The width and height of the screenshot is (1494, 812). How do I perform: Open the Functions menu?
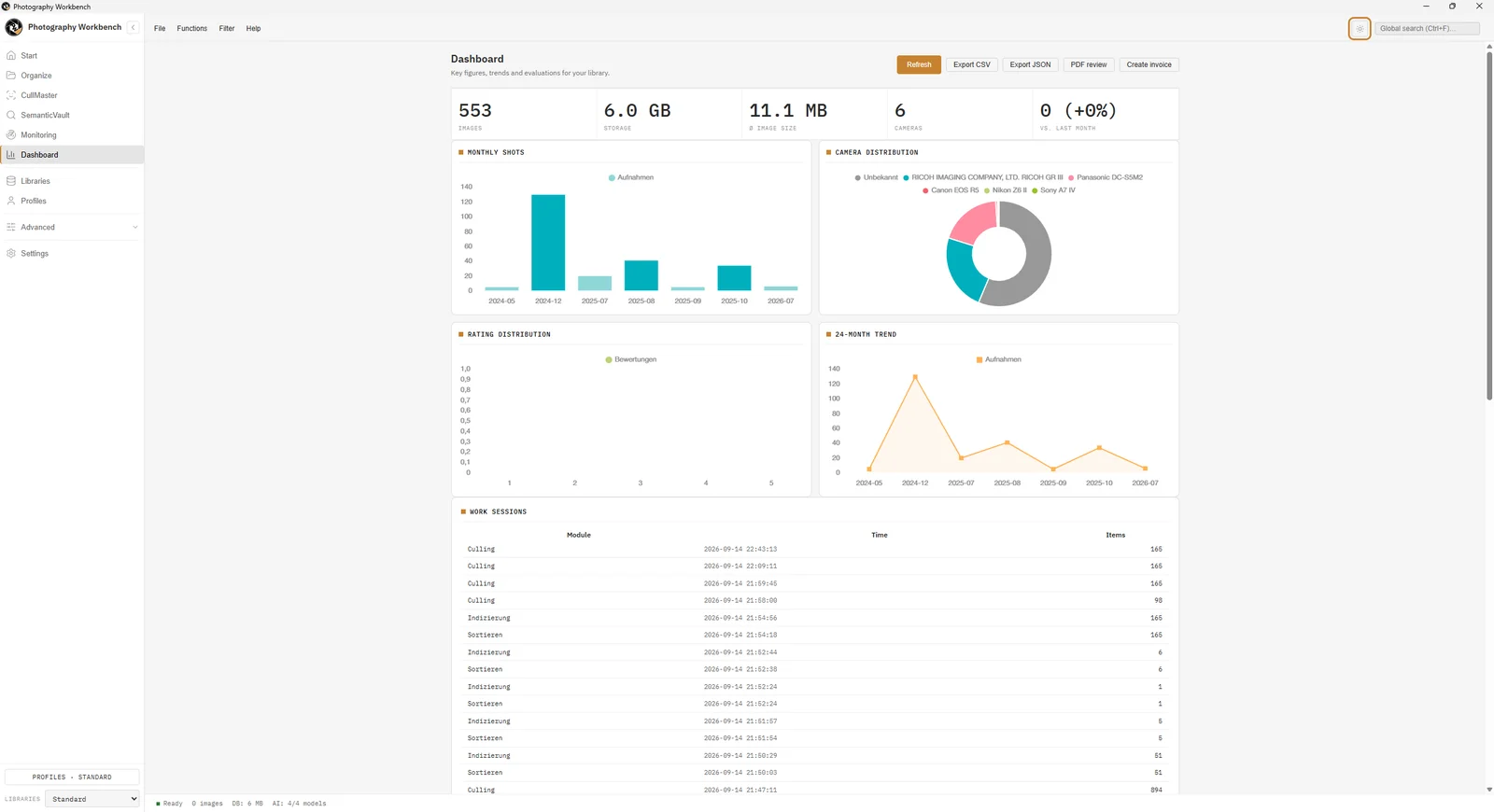(x=192, y=29)
